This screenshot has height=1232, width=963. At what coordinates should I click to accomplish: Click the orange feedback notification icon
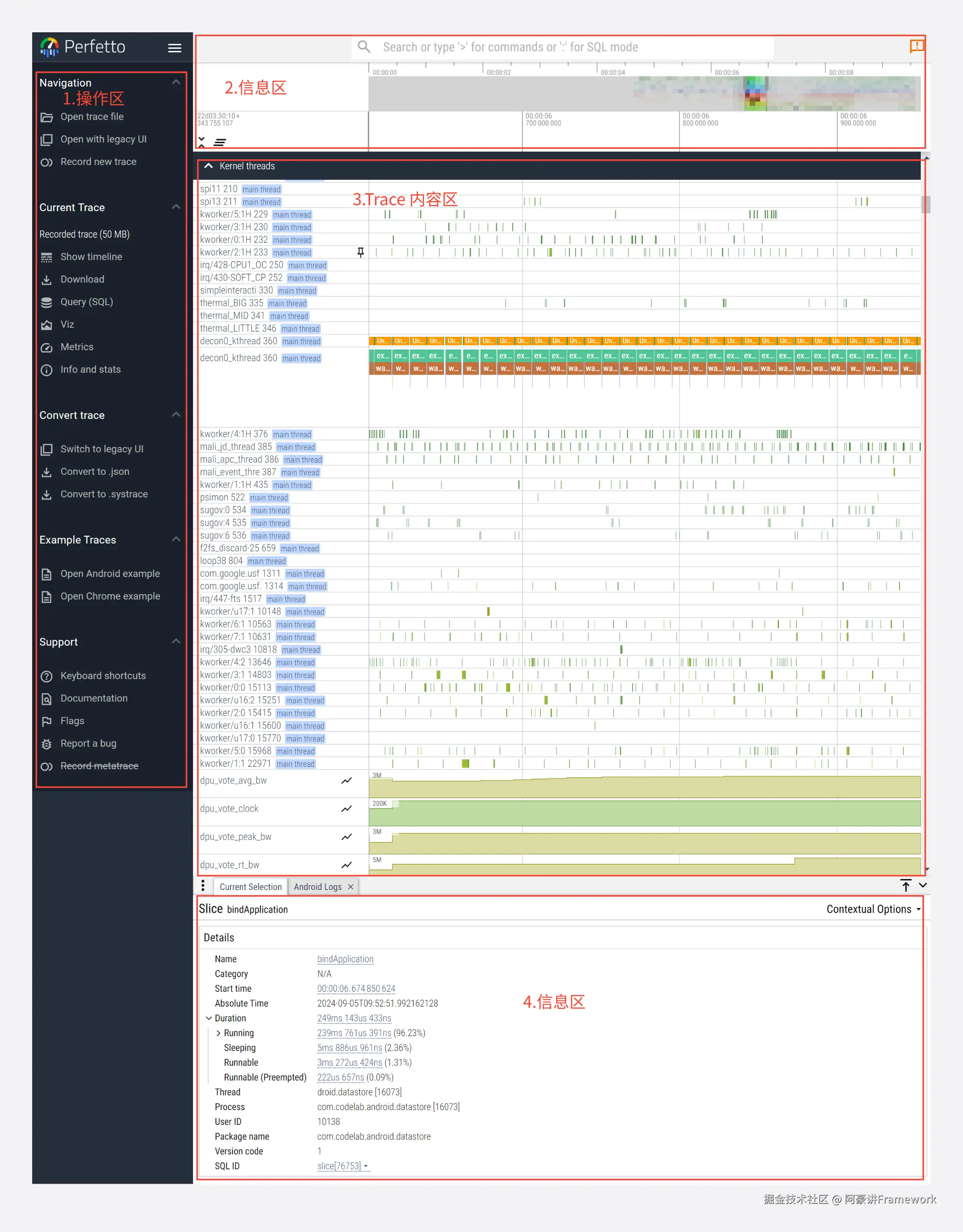click(916, 46)
